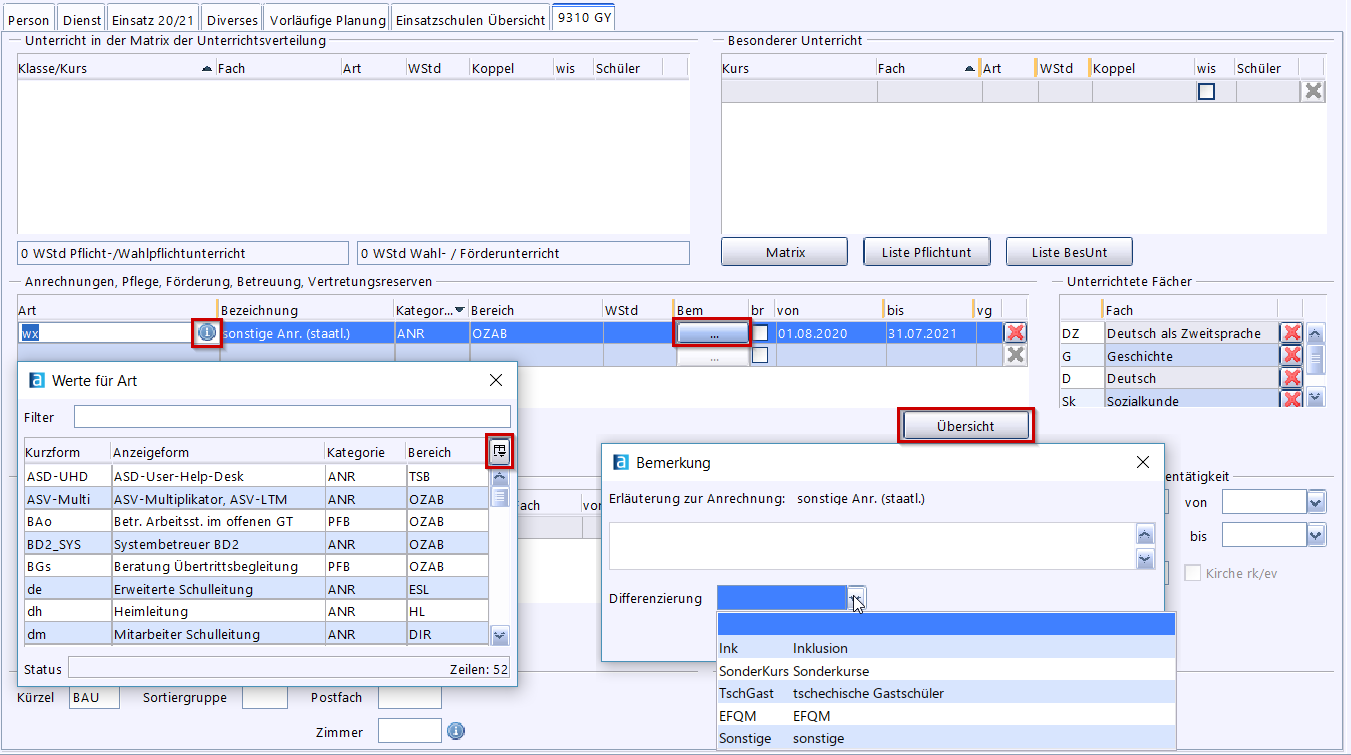Open Bem ellipsis button in empty second row
1351x755 pixels.
click(x=713, y=356)
